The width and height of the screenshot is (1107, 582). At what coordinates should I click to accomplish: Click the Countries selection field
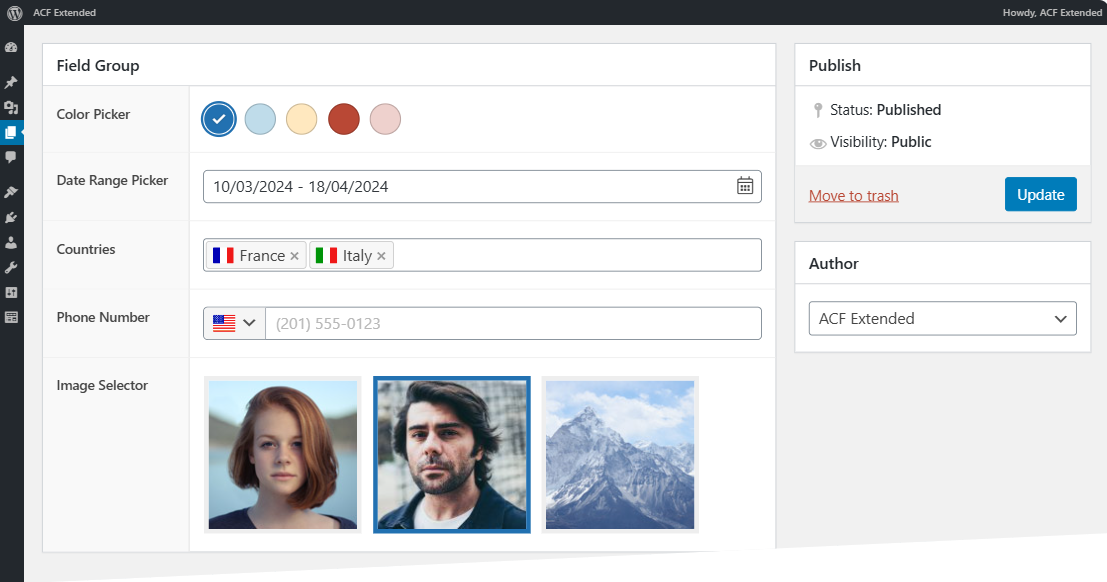coord(482,255)
